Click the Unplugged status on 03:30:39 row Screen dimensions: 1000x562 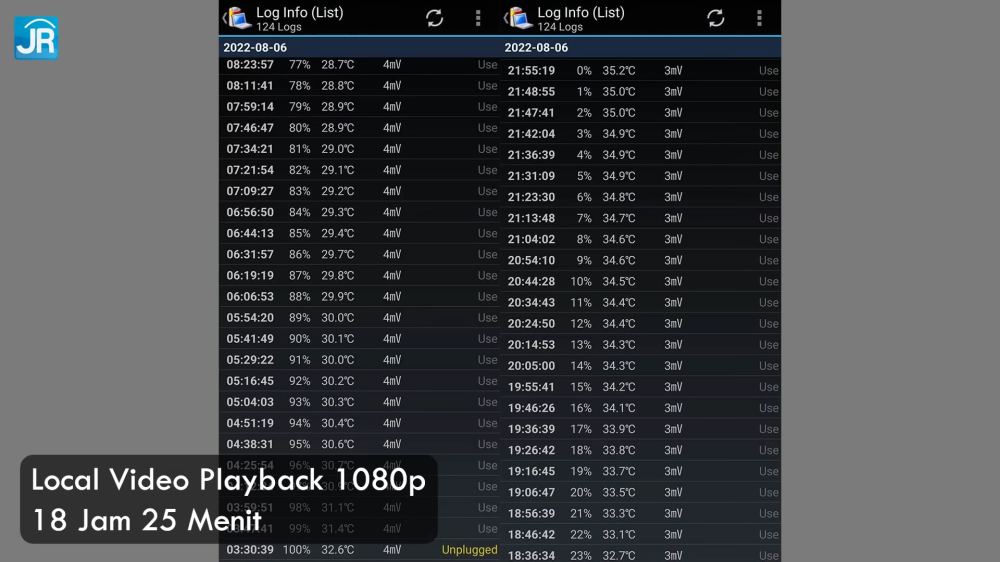pos(469,550)
